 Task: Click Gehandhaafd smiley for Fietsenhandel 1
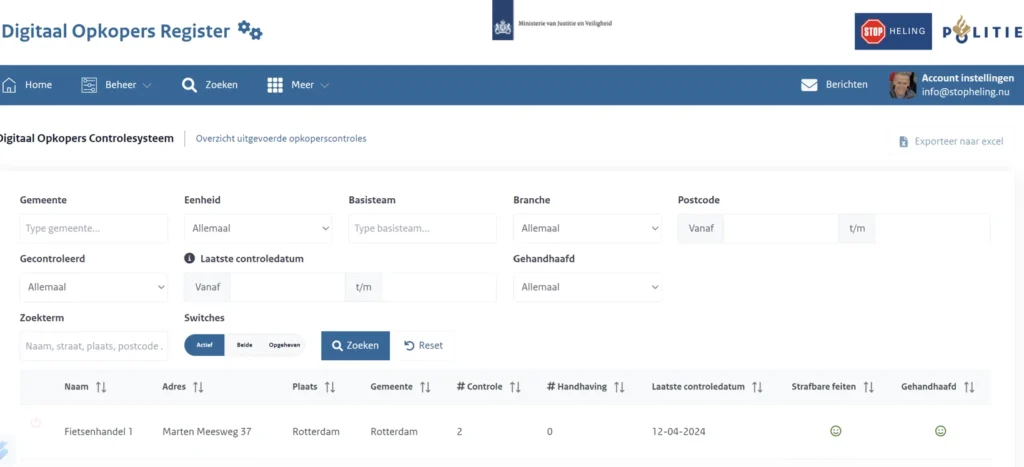coord(940,431)
